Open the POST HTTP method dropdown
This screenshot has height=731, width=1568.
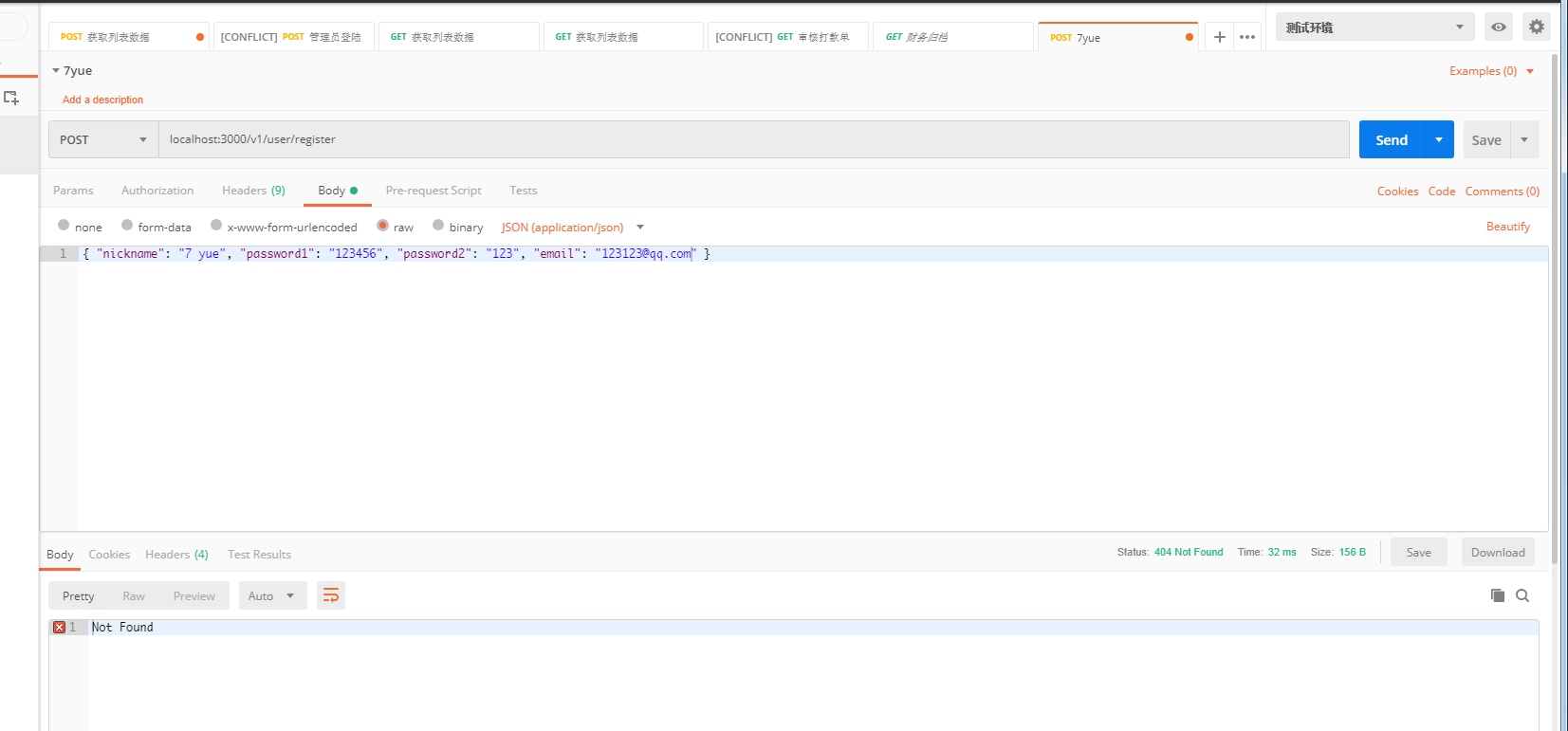coord(103,139)
